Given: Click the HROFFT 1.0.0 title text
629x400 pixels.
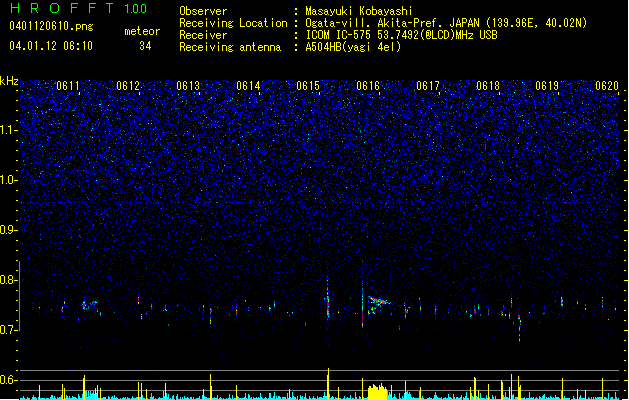Looking at the screenshot, I should [x=79, y=8].
